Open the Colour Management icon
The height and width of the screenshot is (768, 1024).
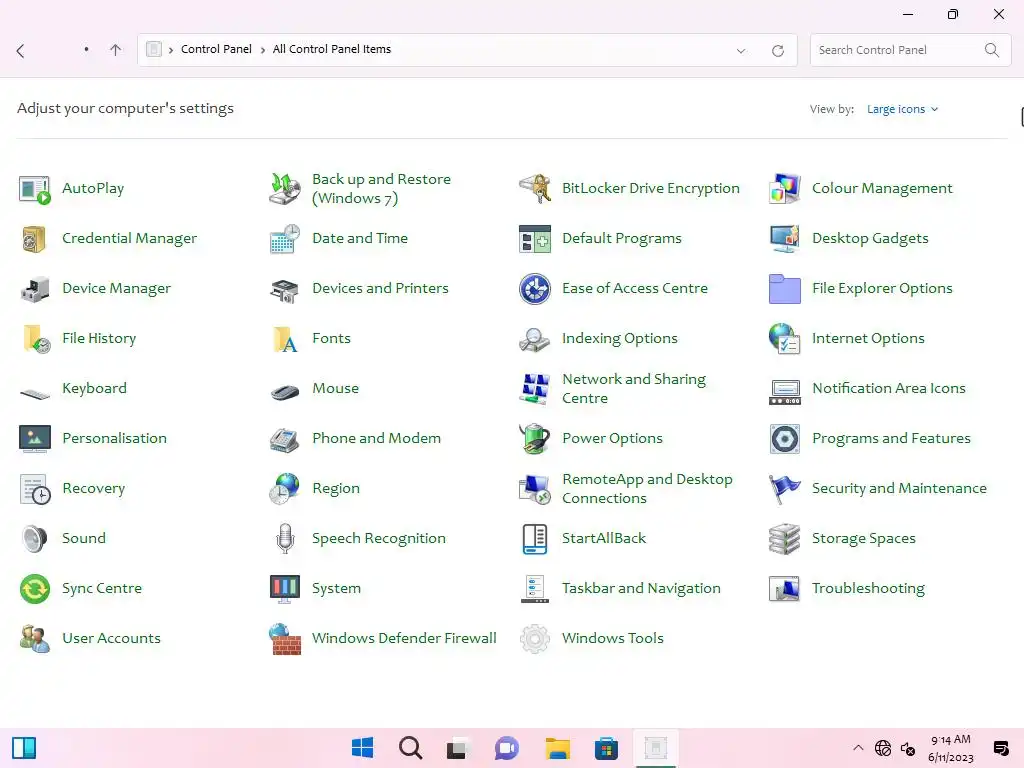pos(784,189)
